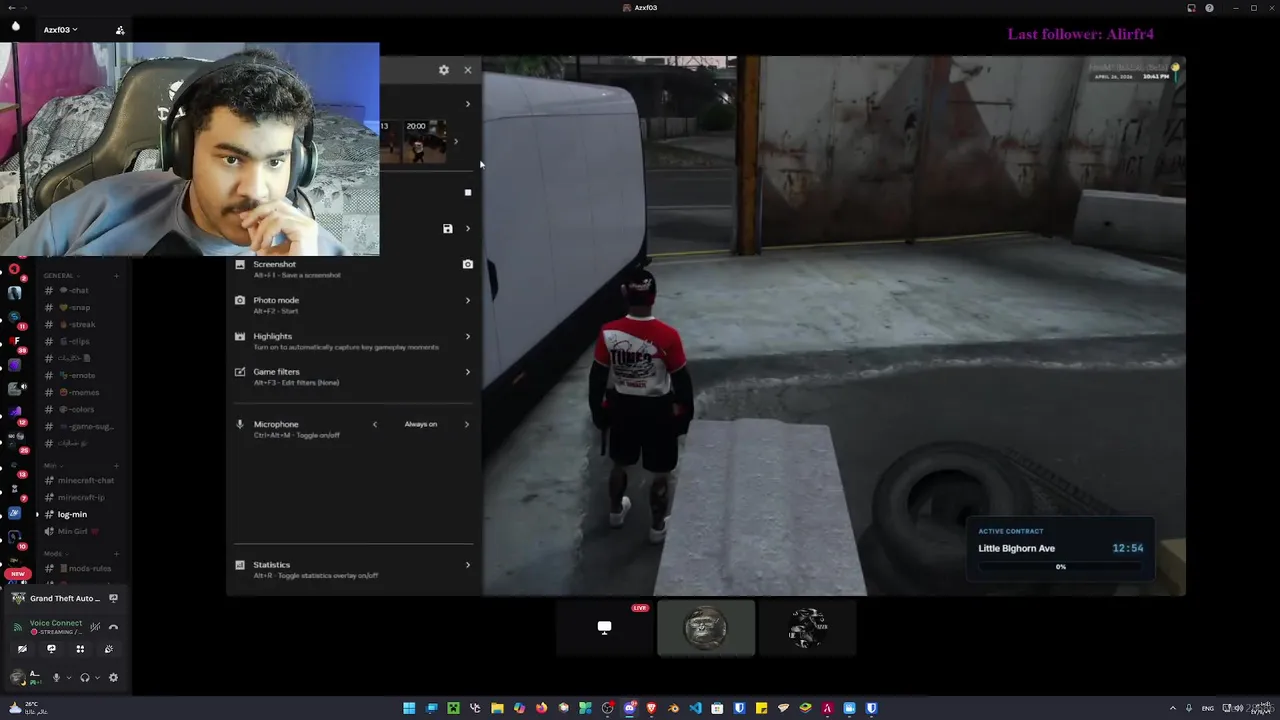The height and width of the screenshot is (720, 1280).
Task: Add a channel to GENERAL category
Action: [117, 275]
